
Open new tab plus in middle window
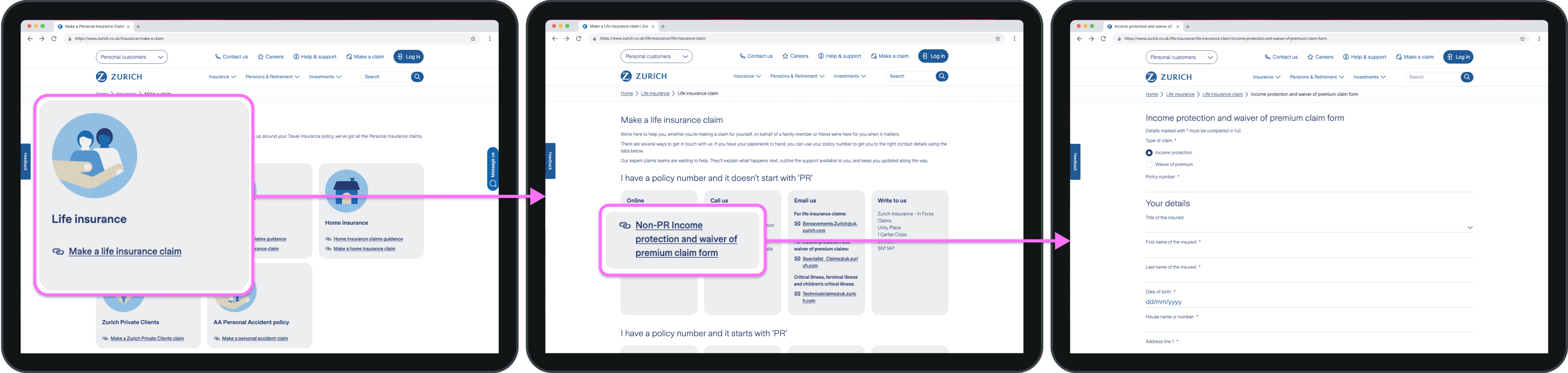click(663, 26)
